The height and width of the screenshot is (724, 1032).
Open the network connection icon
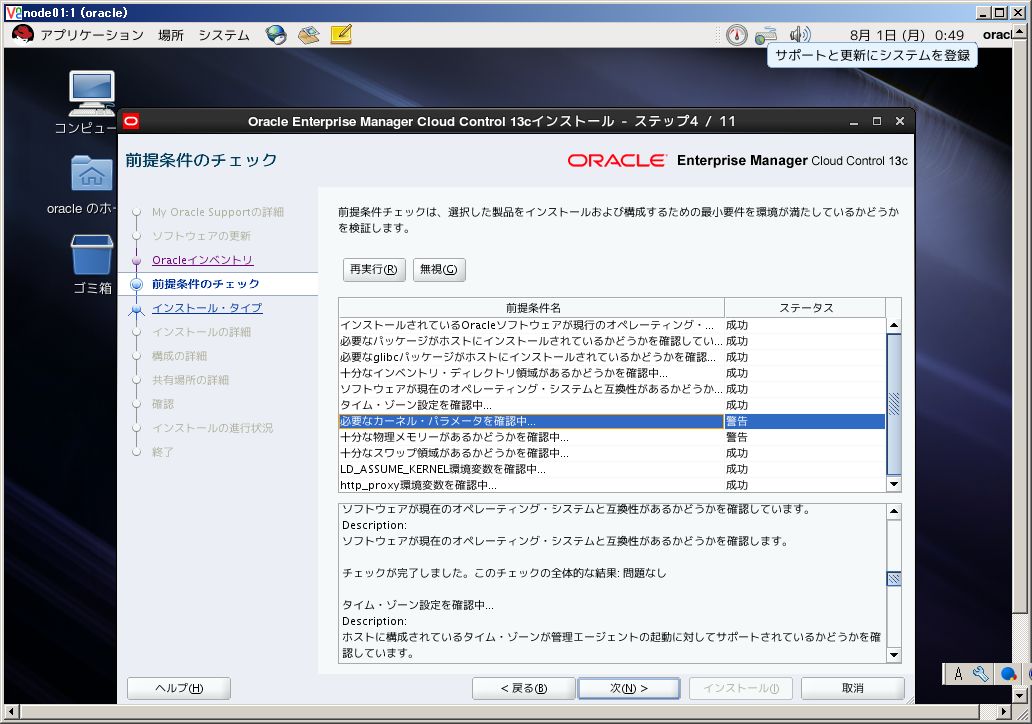(x=766, y=36)
